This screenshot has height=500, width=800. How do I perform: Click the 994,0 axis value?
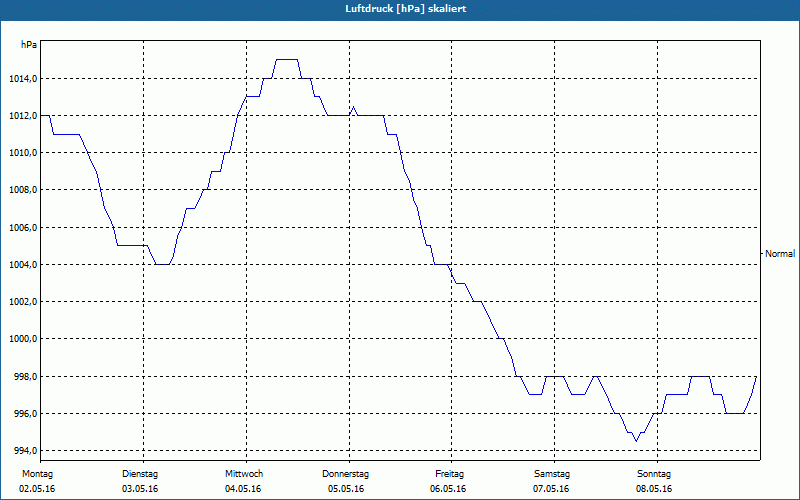[x=25, y=451]
